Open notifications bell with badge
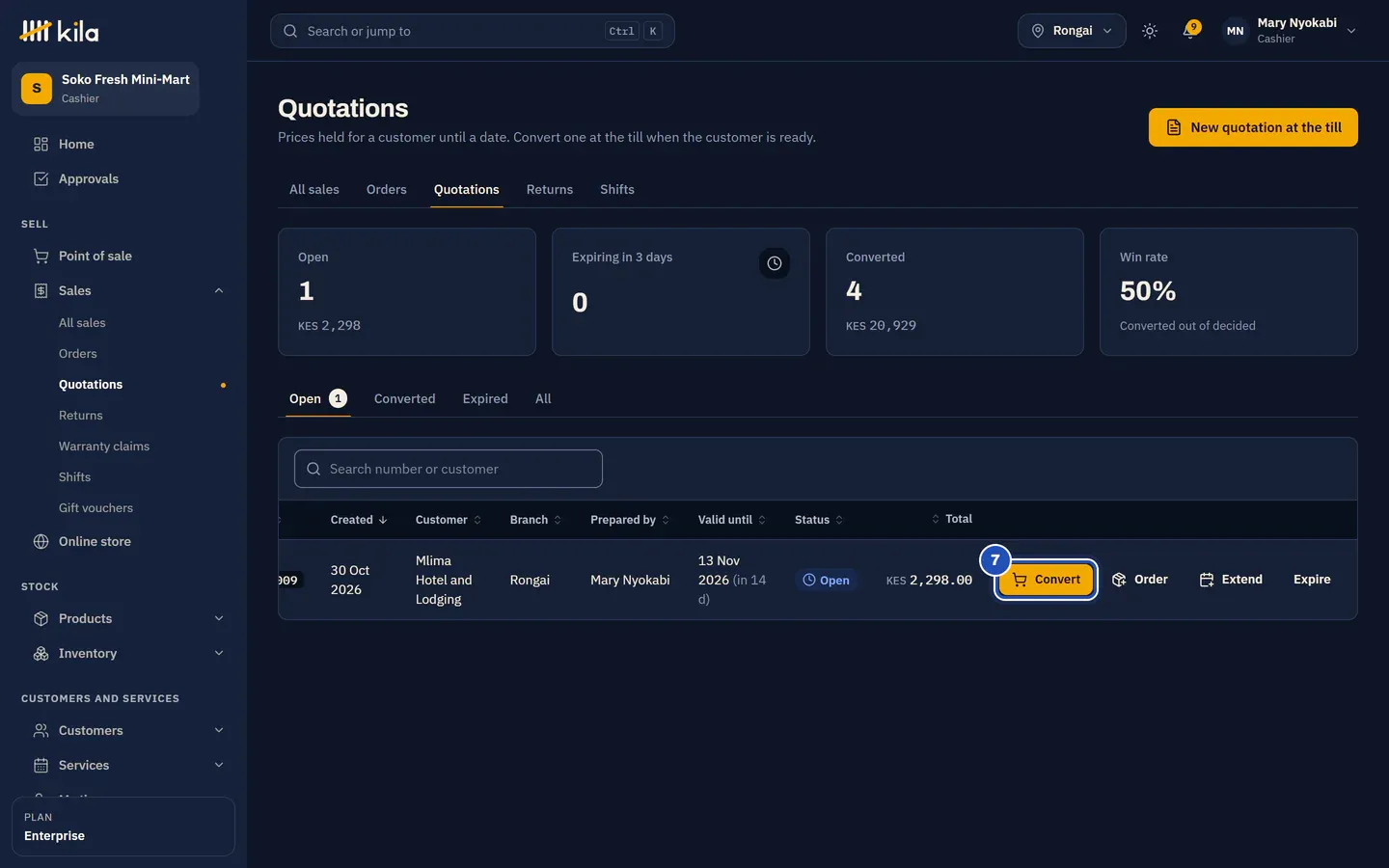 (x=1190, y=31)
